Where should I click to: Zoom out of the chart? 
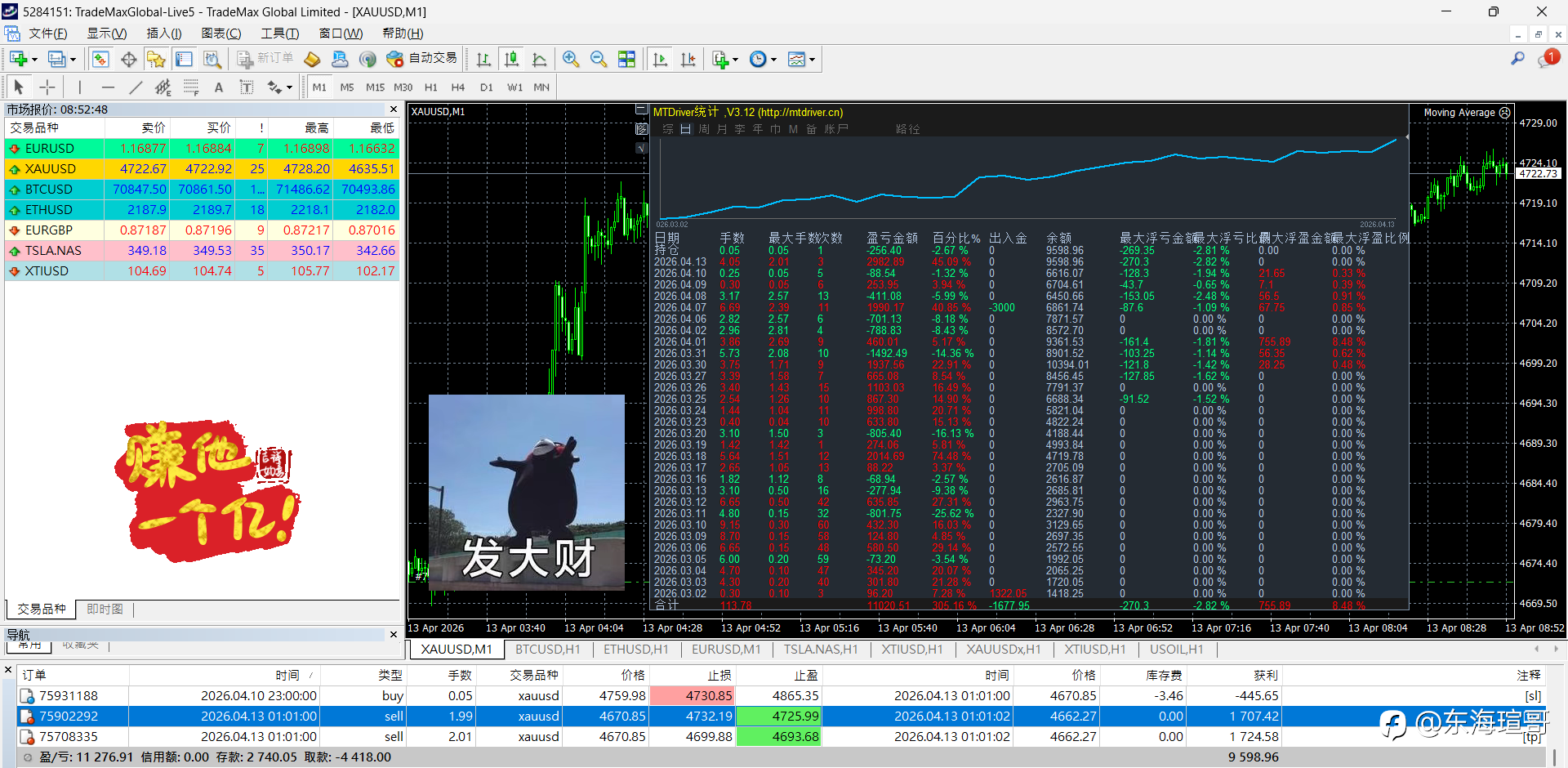tap(599, 59)
